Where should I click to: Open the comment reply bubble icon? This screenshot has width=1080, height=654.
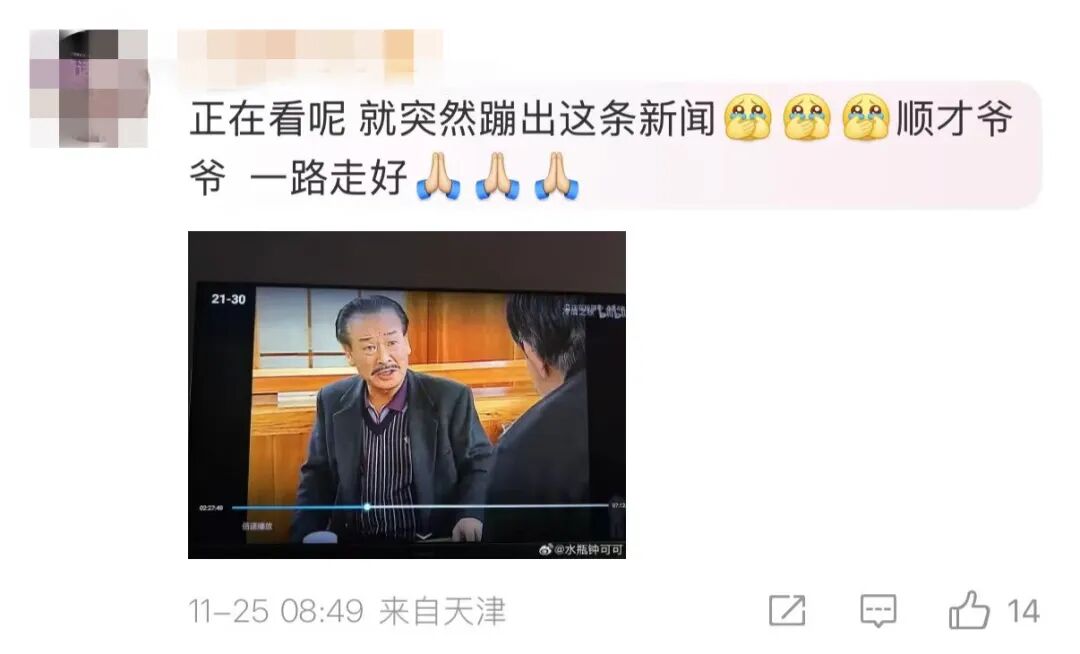point(878,611)
